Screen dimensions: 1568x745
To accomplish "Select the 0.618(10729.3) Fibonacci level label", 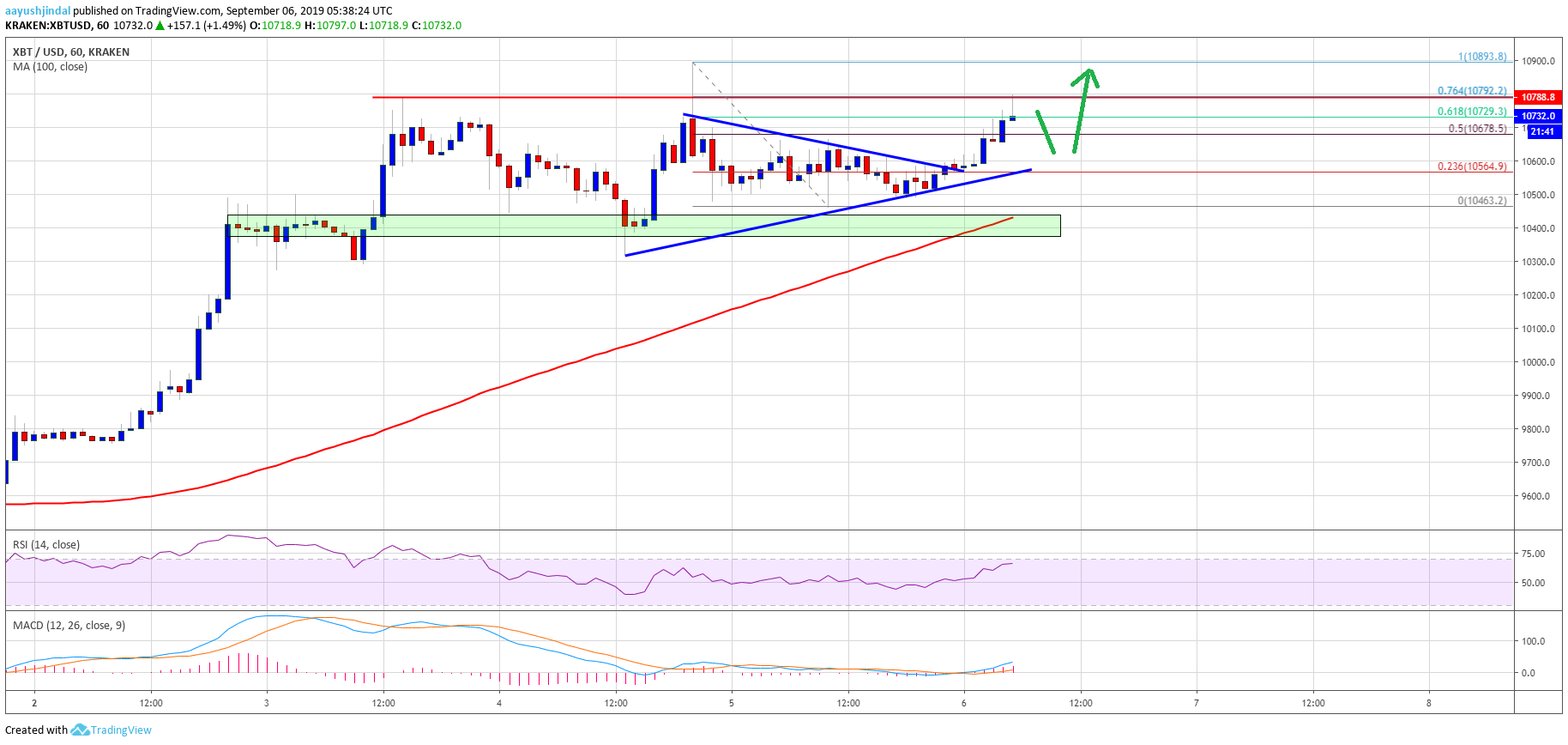I will (x=1472, y=112).
